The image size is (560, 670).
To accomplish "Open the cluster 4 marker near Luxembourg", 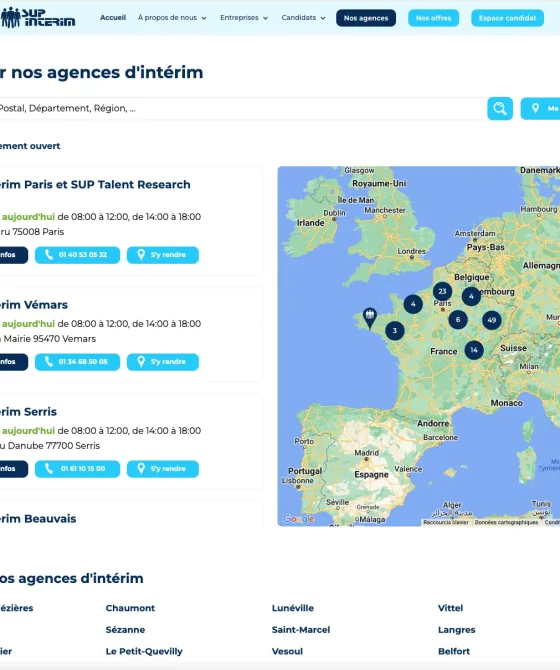I will 471,296.
